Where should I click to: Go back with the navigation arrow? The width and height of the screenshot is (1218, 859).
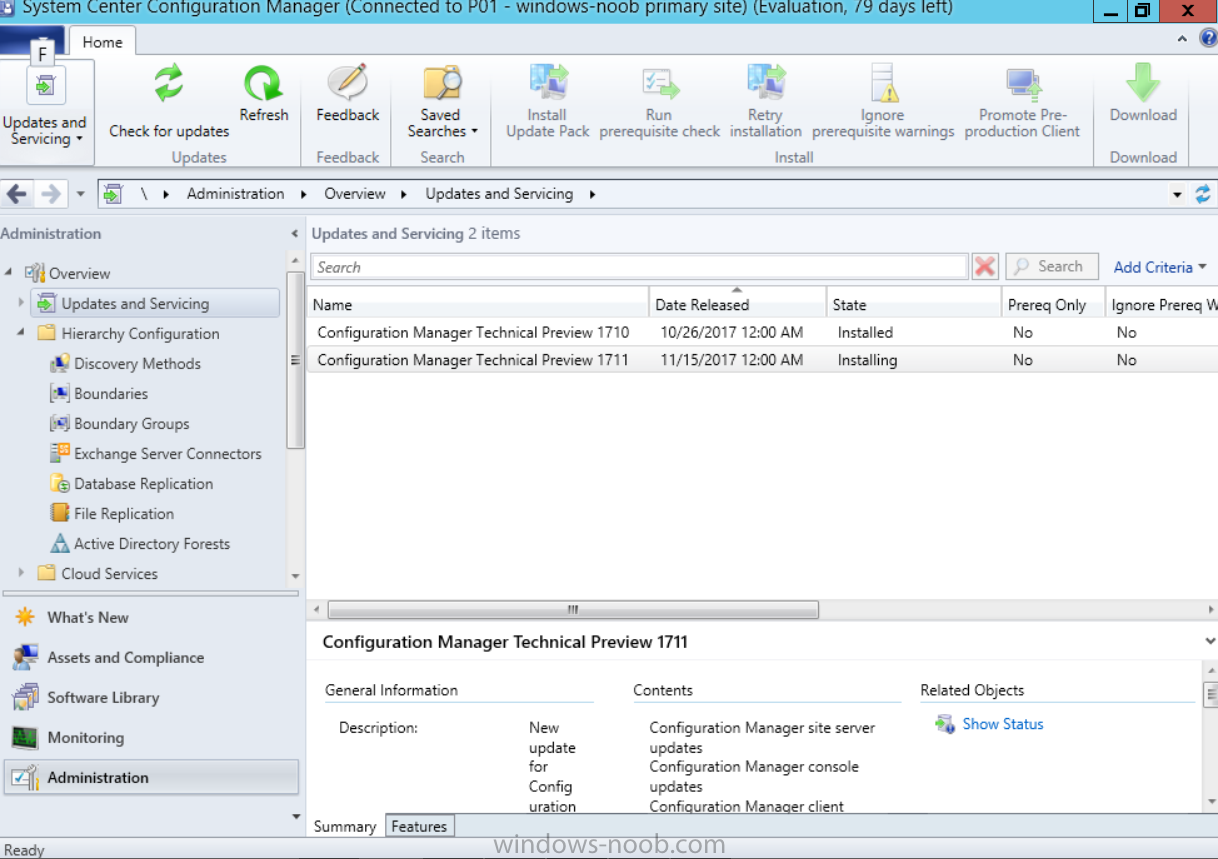tap(17, 194)
